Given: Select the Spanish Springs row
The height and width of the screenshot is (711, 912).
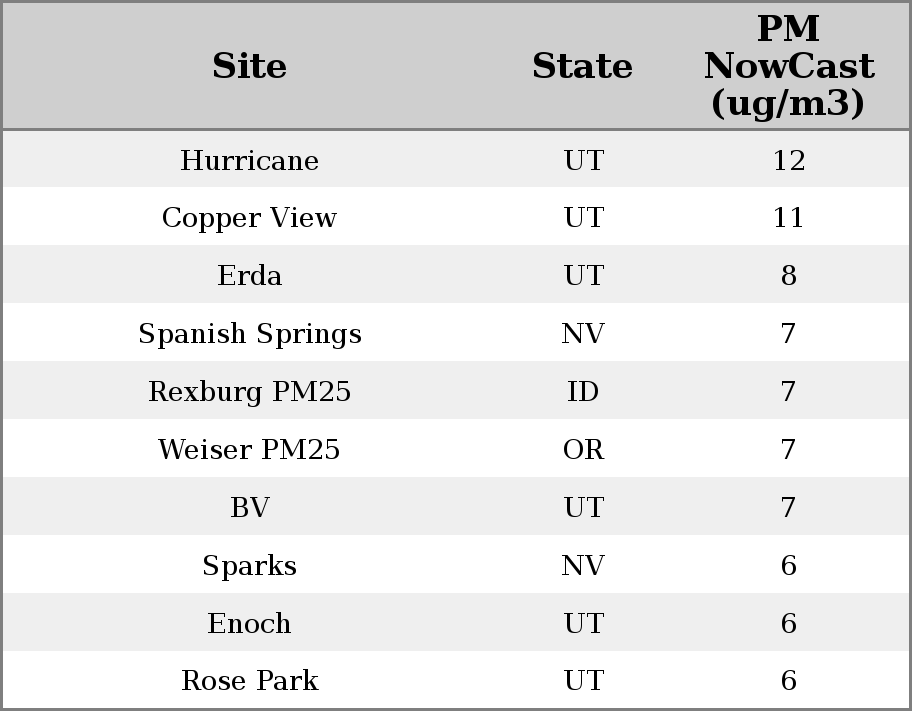Looking at the screenshot, I should tap(250, 334).
